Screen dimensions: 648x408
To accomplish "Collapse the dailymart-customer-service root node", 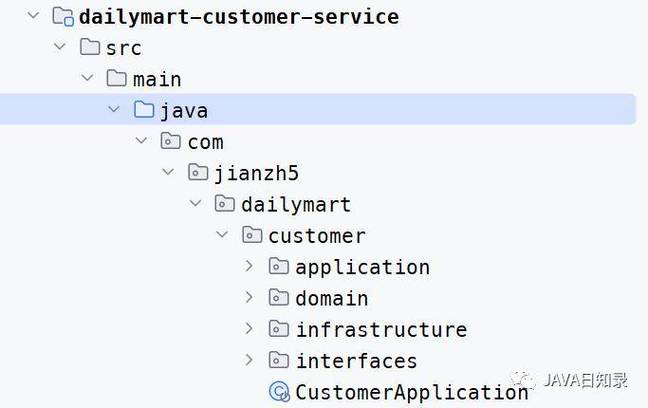I will click(x=33, y=16).
